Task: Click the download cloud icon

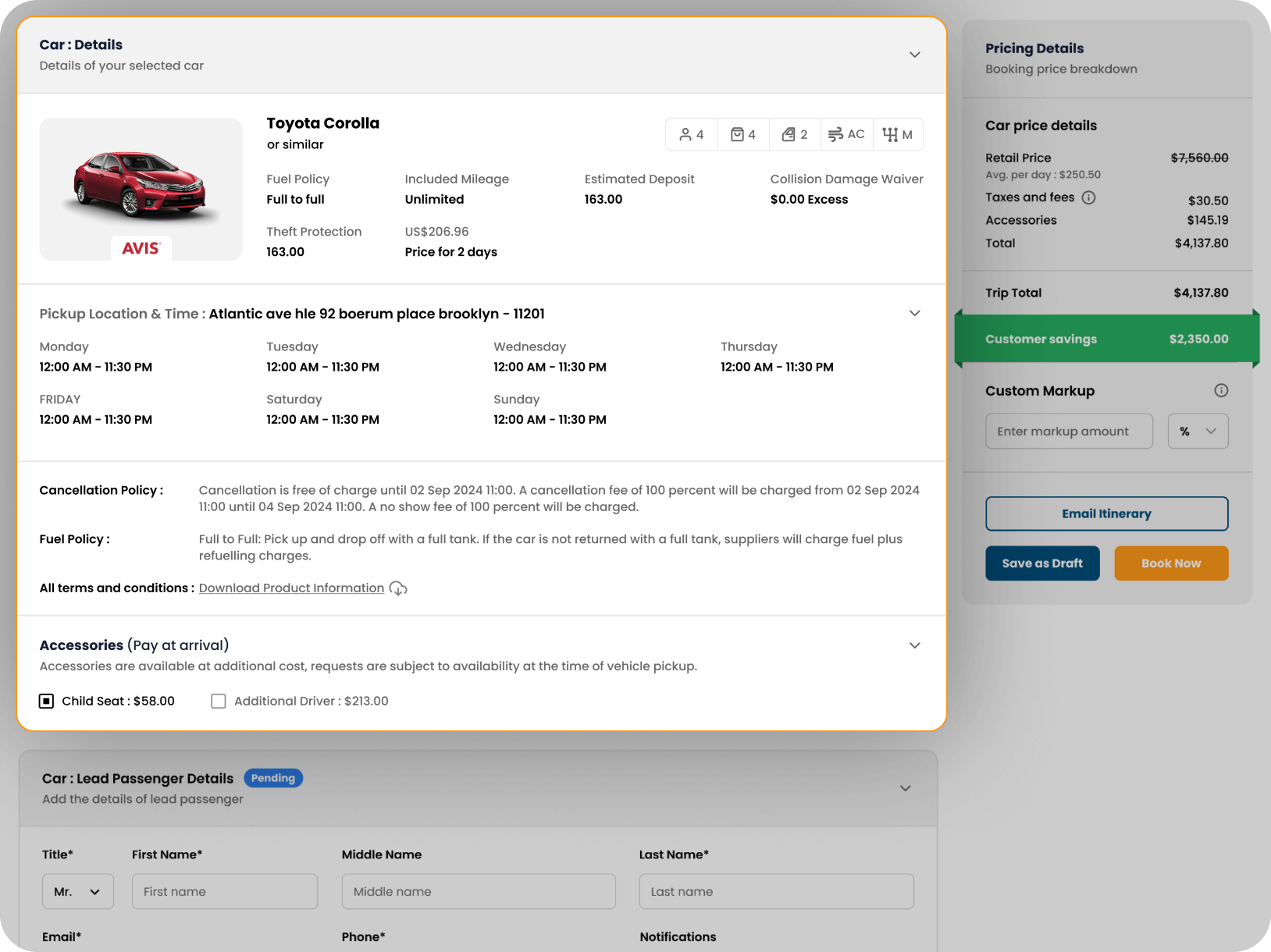Action: pos(398,588)
